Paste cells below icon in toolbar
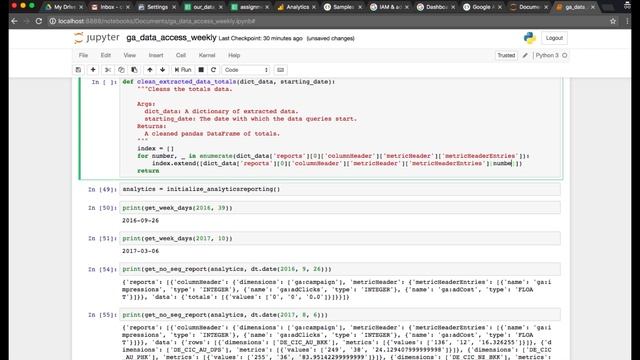Image resolution: width=640 pixels, height=360 pixels. point(134,70)
